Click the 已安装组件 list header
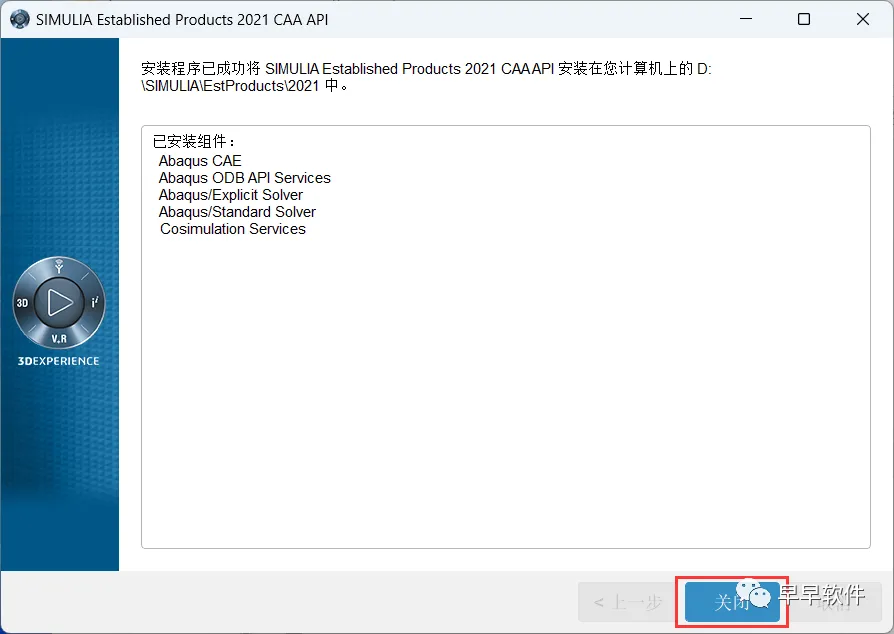The image size is (894, 634). 194,141
